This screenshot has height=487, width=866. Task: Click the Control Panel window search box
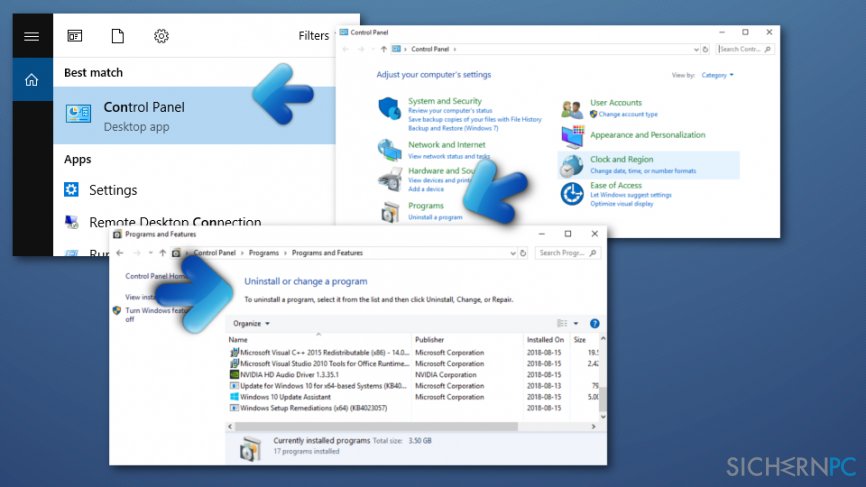coord(744,49)
